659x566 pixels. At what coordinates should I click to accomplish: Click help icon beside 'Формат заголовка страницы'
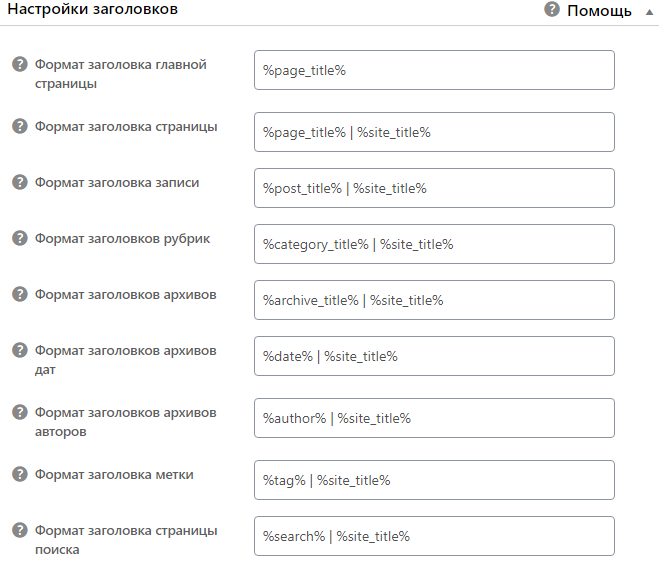(19, 127)
